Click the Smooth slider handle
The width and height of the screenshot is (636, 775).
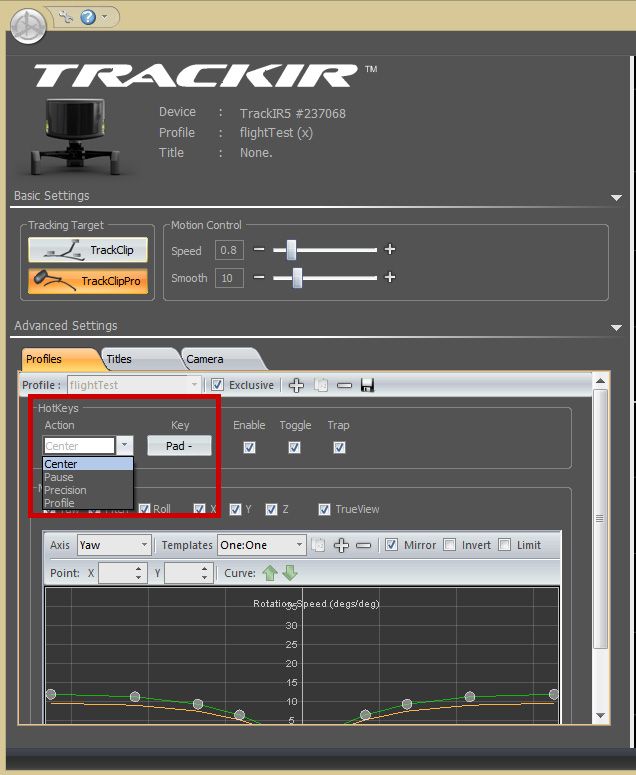click(x=297, y=278)
